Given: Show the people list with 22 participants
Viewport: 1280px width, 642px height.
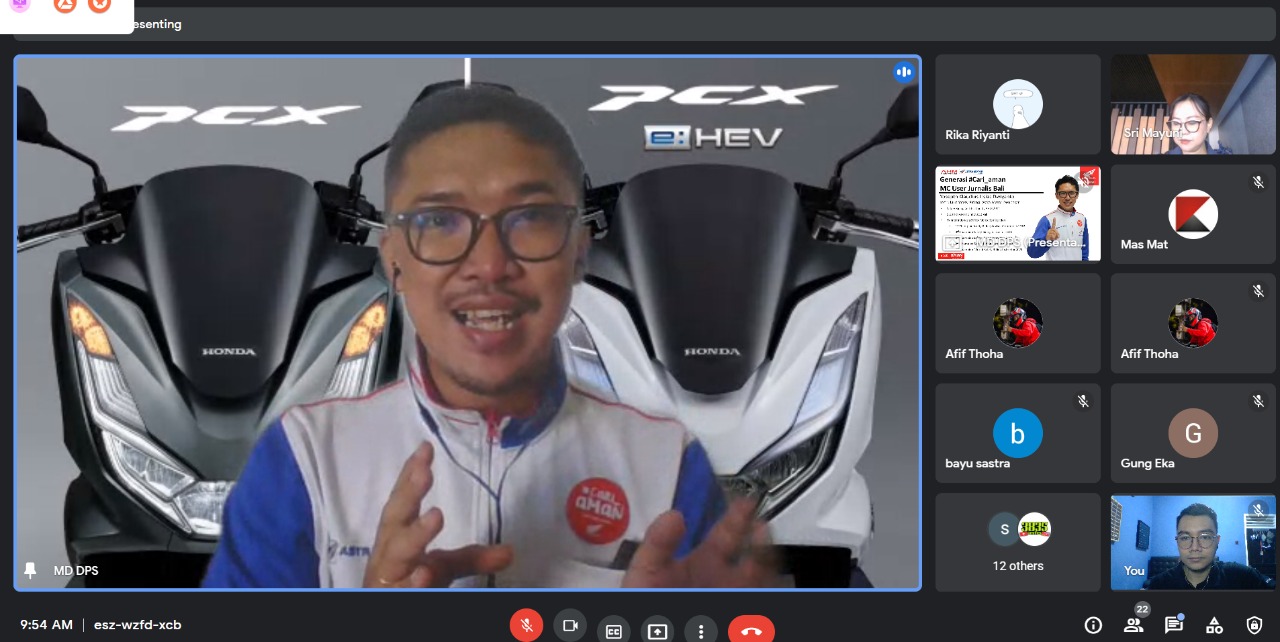Looking at the screenshot, I should 1134,625.
